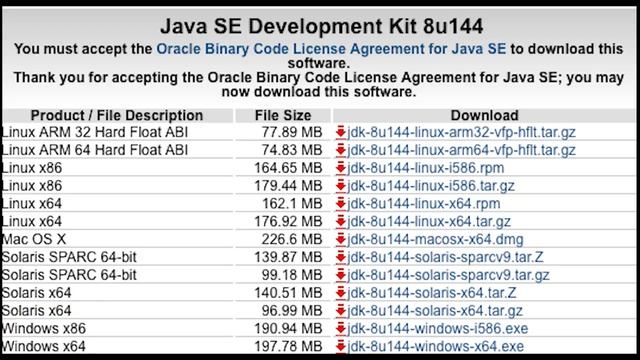This screenshot has width=640, height=360.
Task: Download the jdk-8u144-linux-x64.rpm file
Action: [424, 204]
